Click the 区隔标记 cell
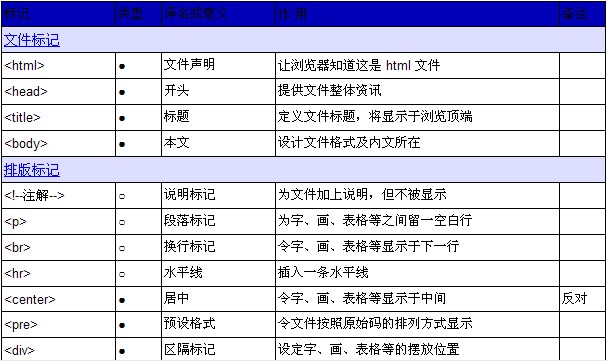Image resolution: width=607 pixels, height=361 pixels. 218,349
